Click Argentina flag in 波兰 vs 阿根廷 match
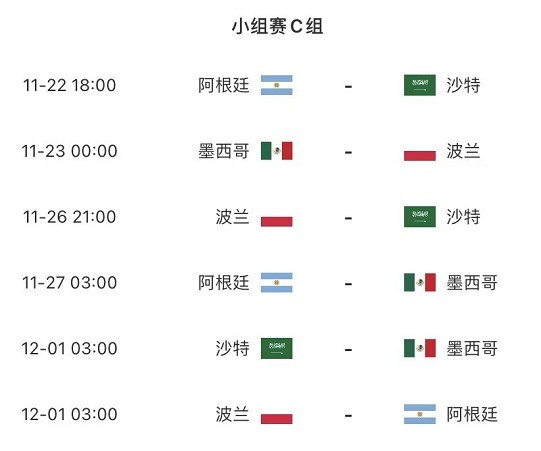 point(420,414)
